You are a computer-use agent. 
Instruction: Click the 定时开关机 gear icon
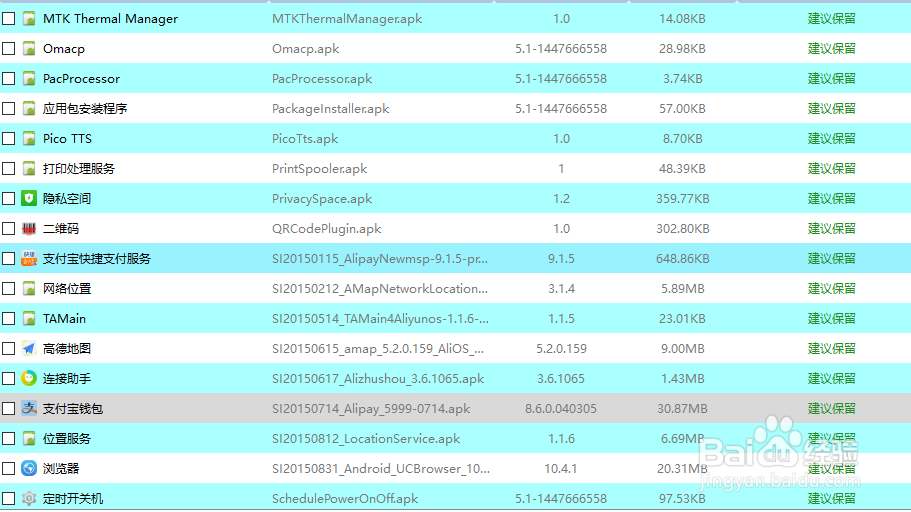pos(29,499)
